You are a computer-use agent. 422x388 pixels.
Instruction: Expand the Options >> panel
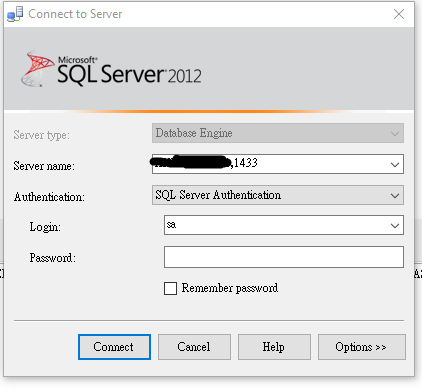[362, 347]
